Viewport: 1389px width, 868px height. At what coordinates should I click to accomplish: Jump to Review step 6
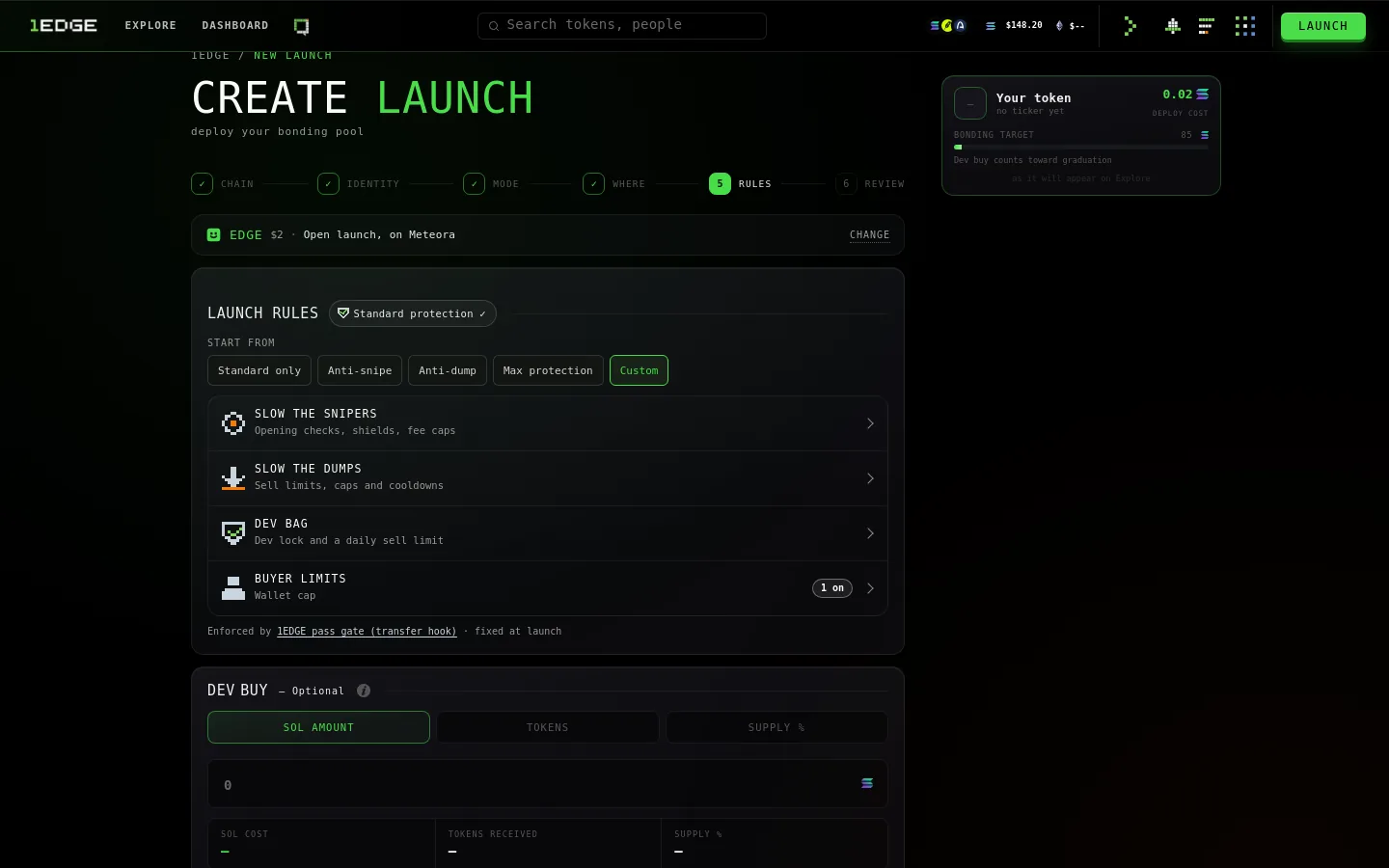870,183
